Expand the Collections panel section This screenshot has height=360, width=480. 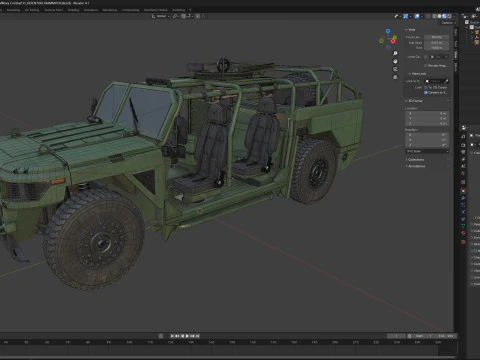(415, 160)
